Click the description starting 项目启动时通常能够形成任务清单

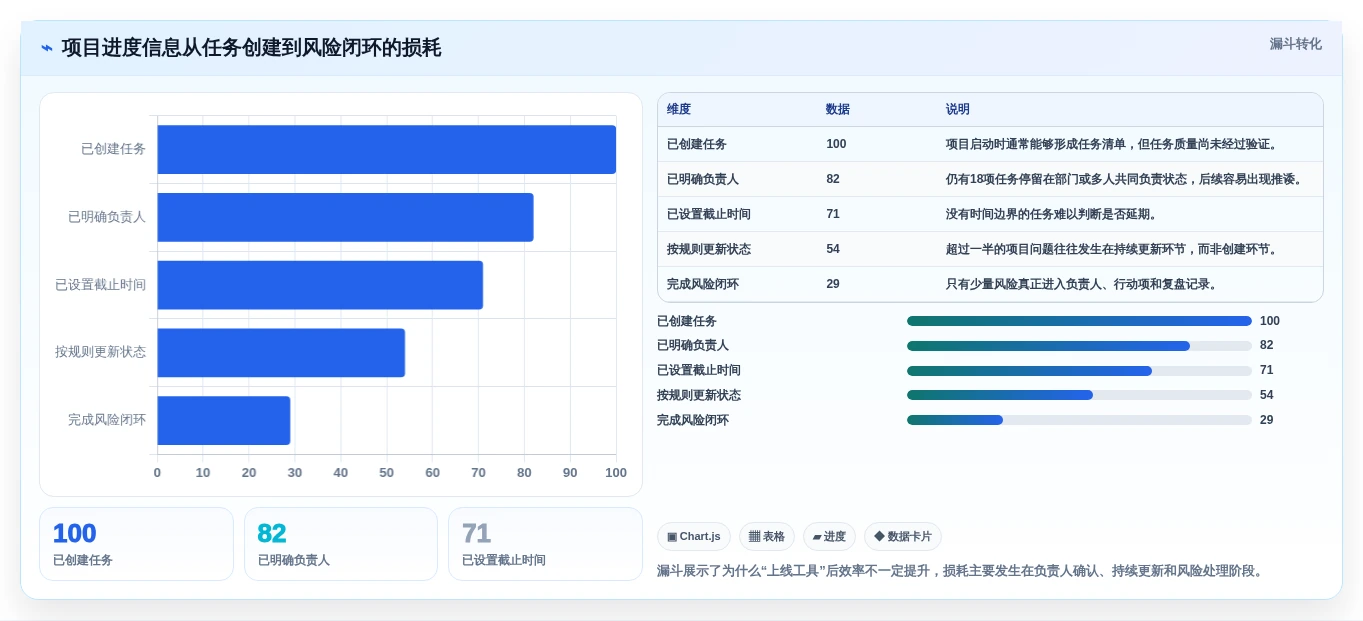click(1112, 144)
